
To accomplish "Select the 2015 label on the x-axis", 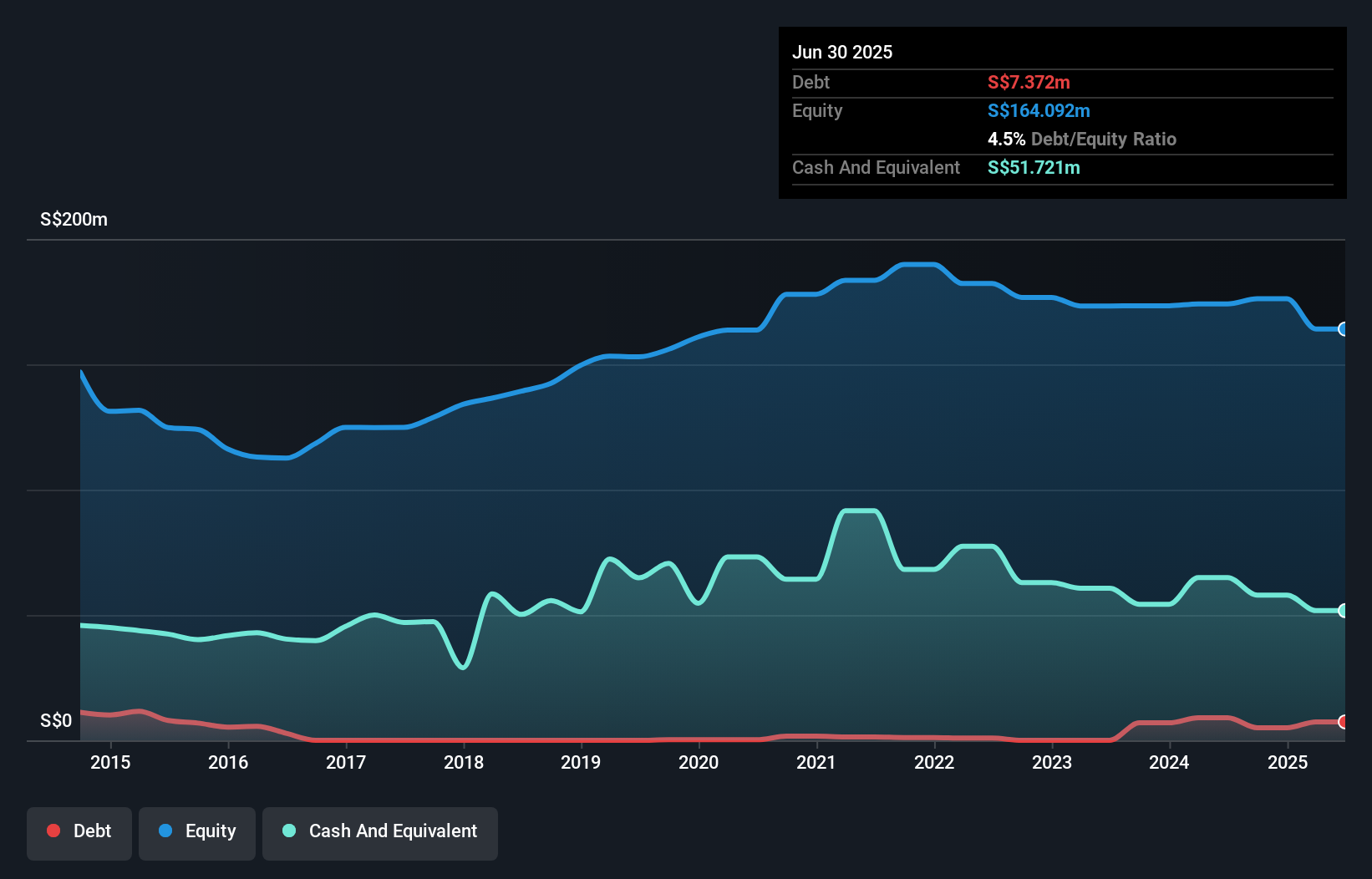I will (110, 762).
